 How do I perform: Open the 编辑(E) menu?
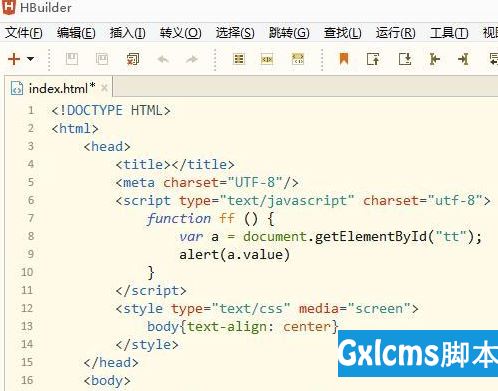click(76, 33)
